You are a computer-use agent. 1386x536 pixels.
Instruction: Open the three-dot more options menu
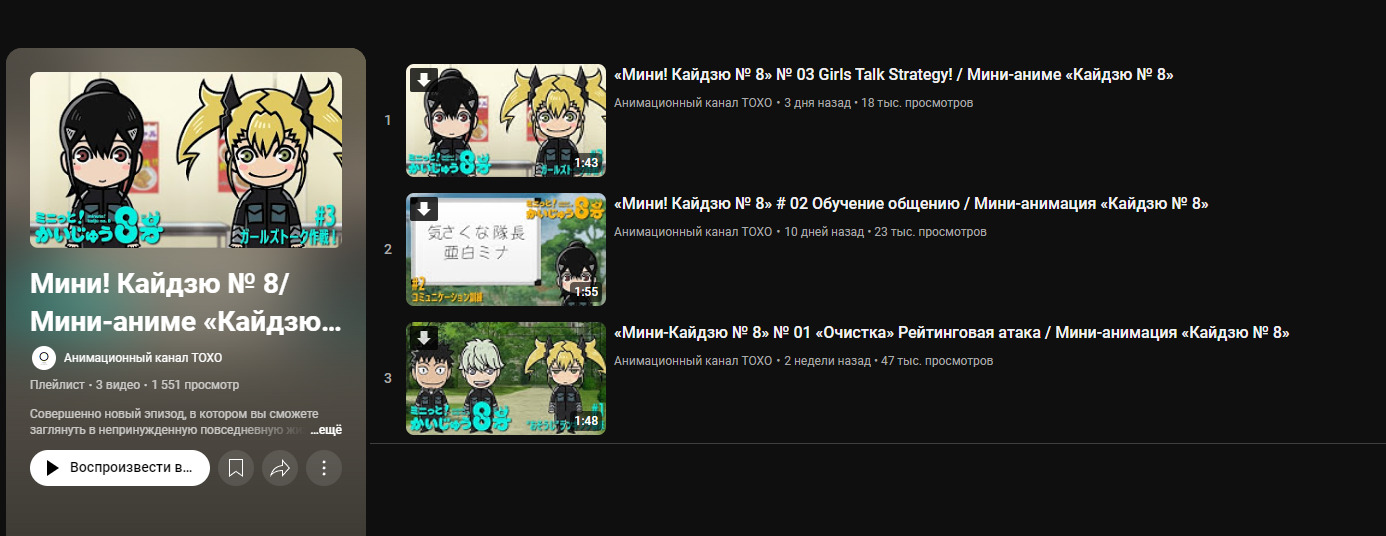pyautogui.click(x=324, y=468)
